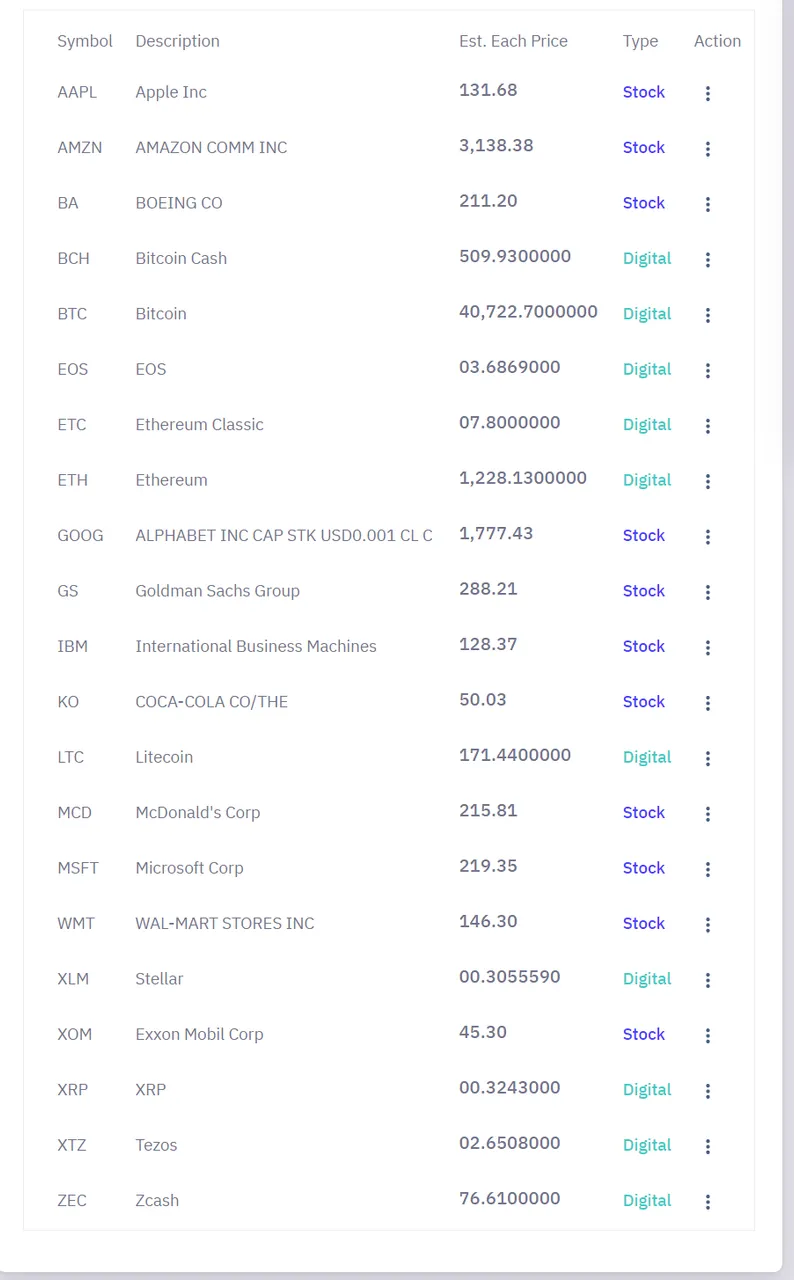
Task: Select the GS symbol cell
Action: 67,591
